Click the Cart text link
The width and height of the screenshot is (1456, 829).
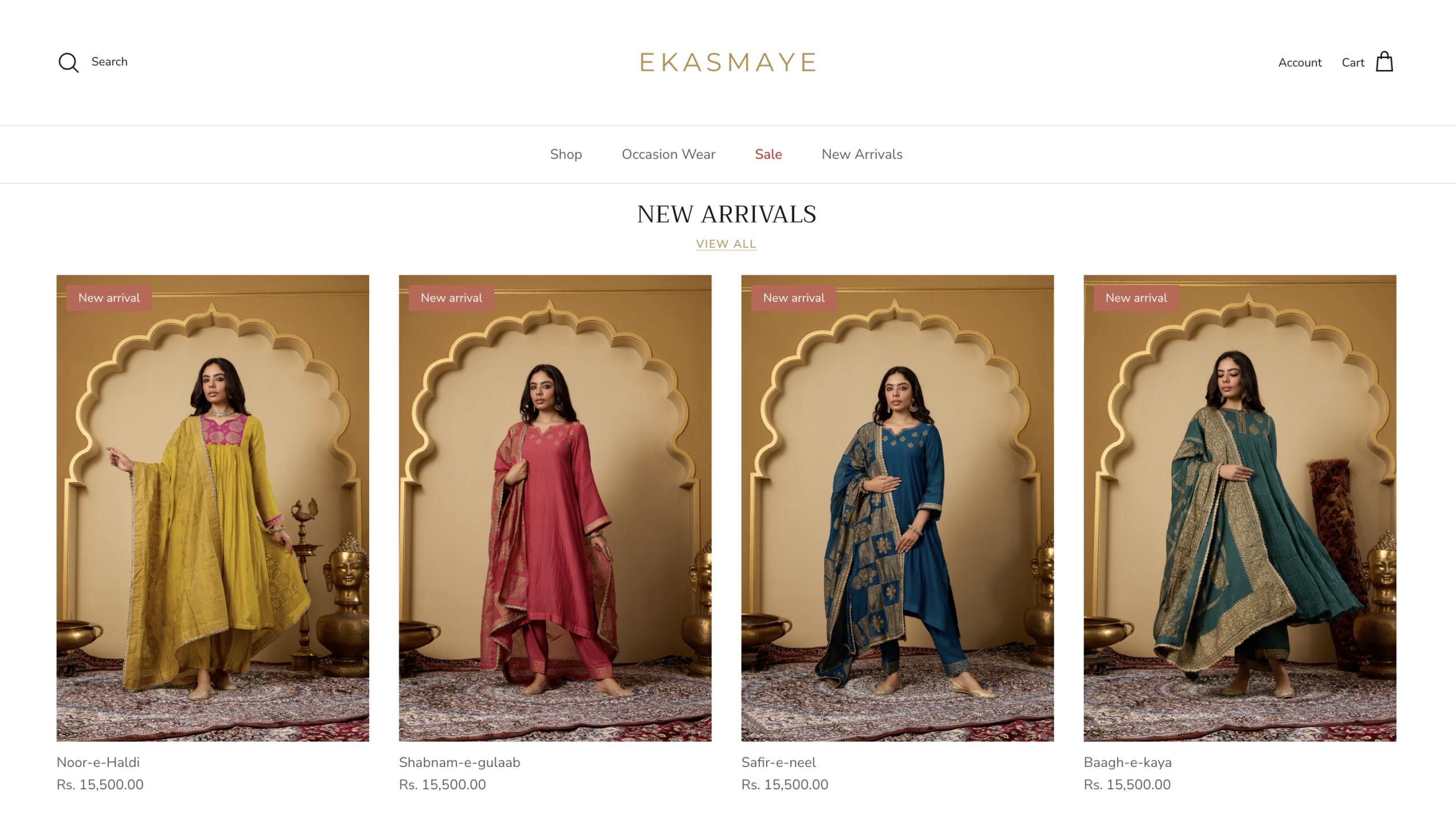[x=1352, y=63]
